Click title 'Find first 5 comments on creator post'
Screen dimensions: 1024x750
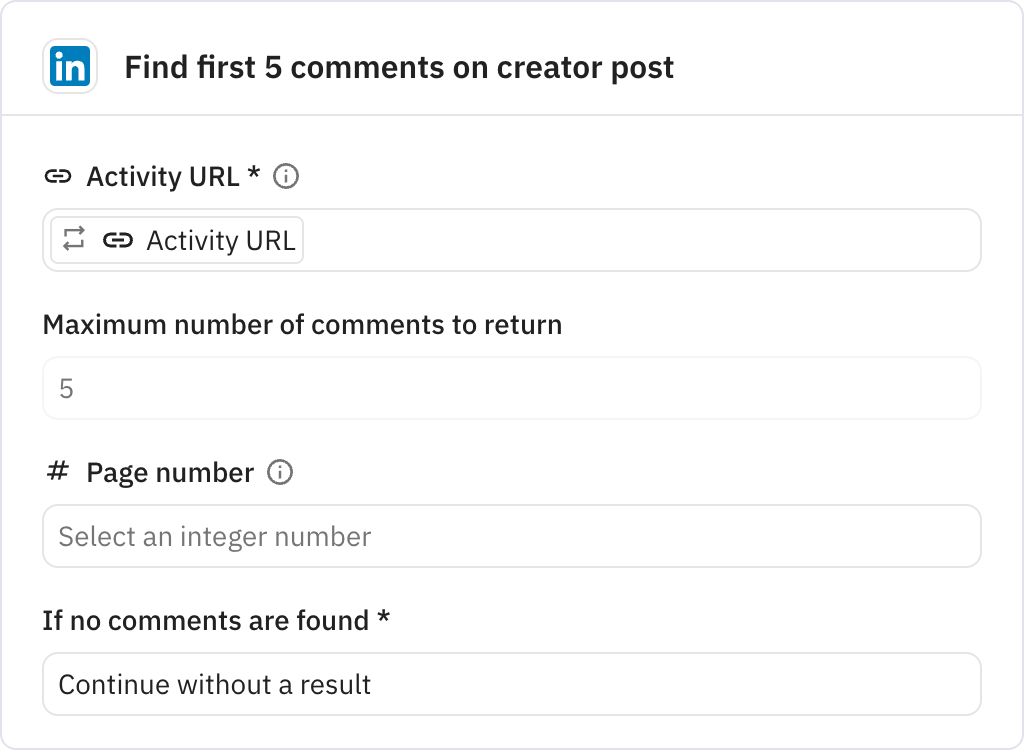coord(399,68)
